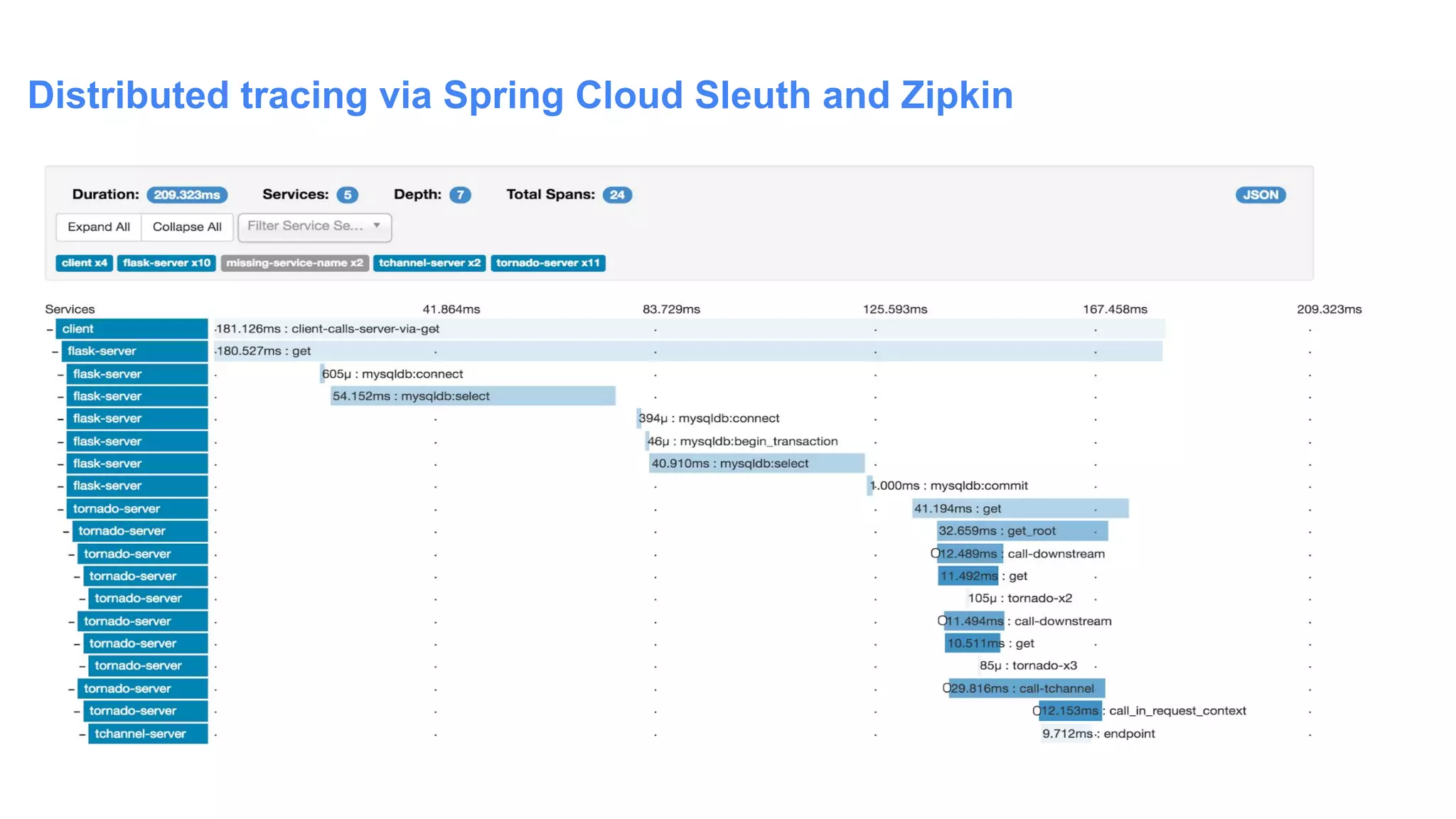This screenshot has width=1456, height=819.
Task: Click the 83.729ms timeline header label
Action: [x=671, y=309]
